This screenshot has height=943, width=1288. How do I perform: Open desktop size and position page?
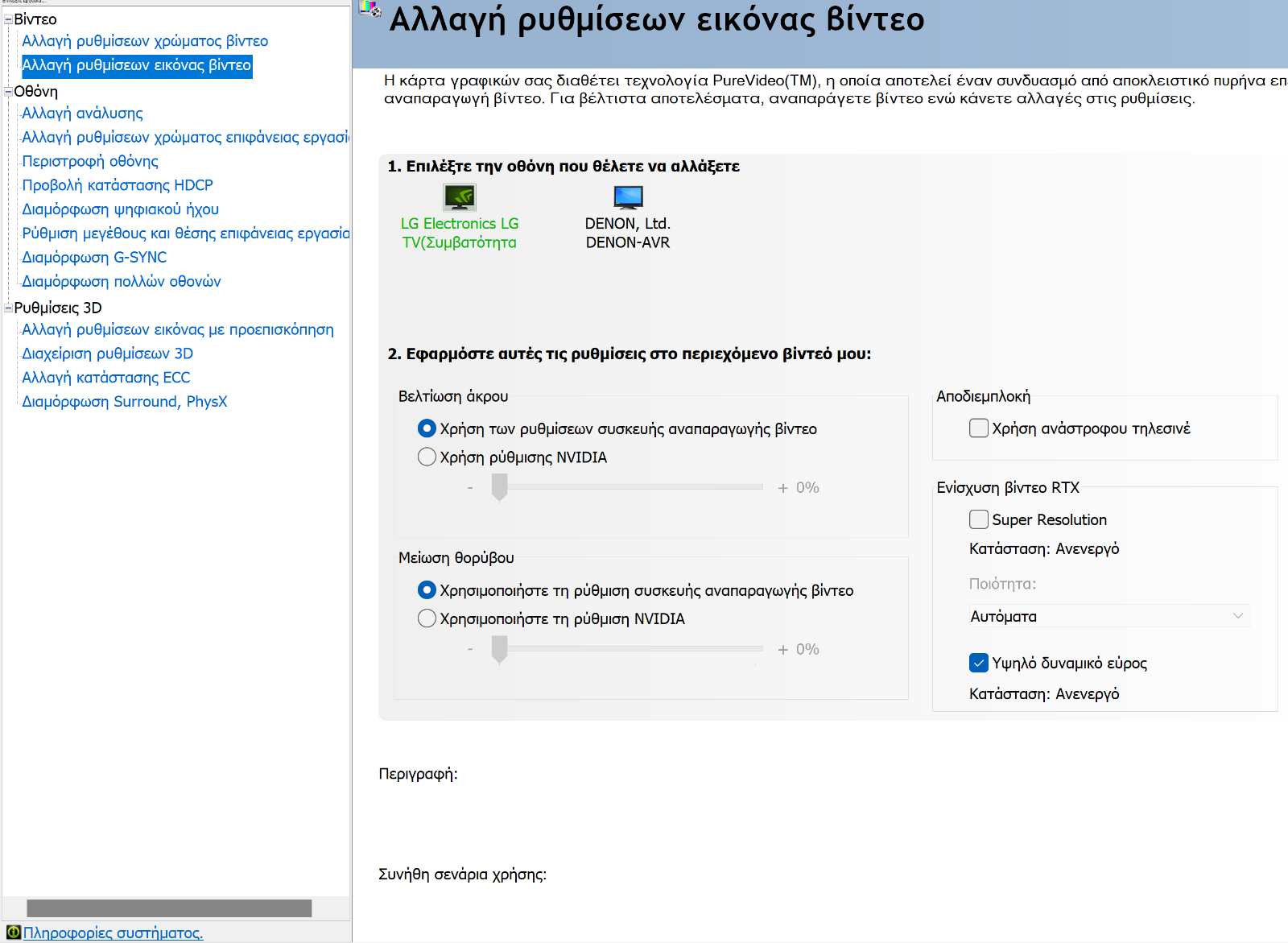tap(185, 234)
